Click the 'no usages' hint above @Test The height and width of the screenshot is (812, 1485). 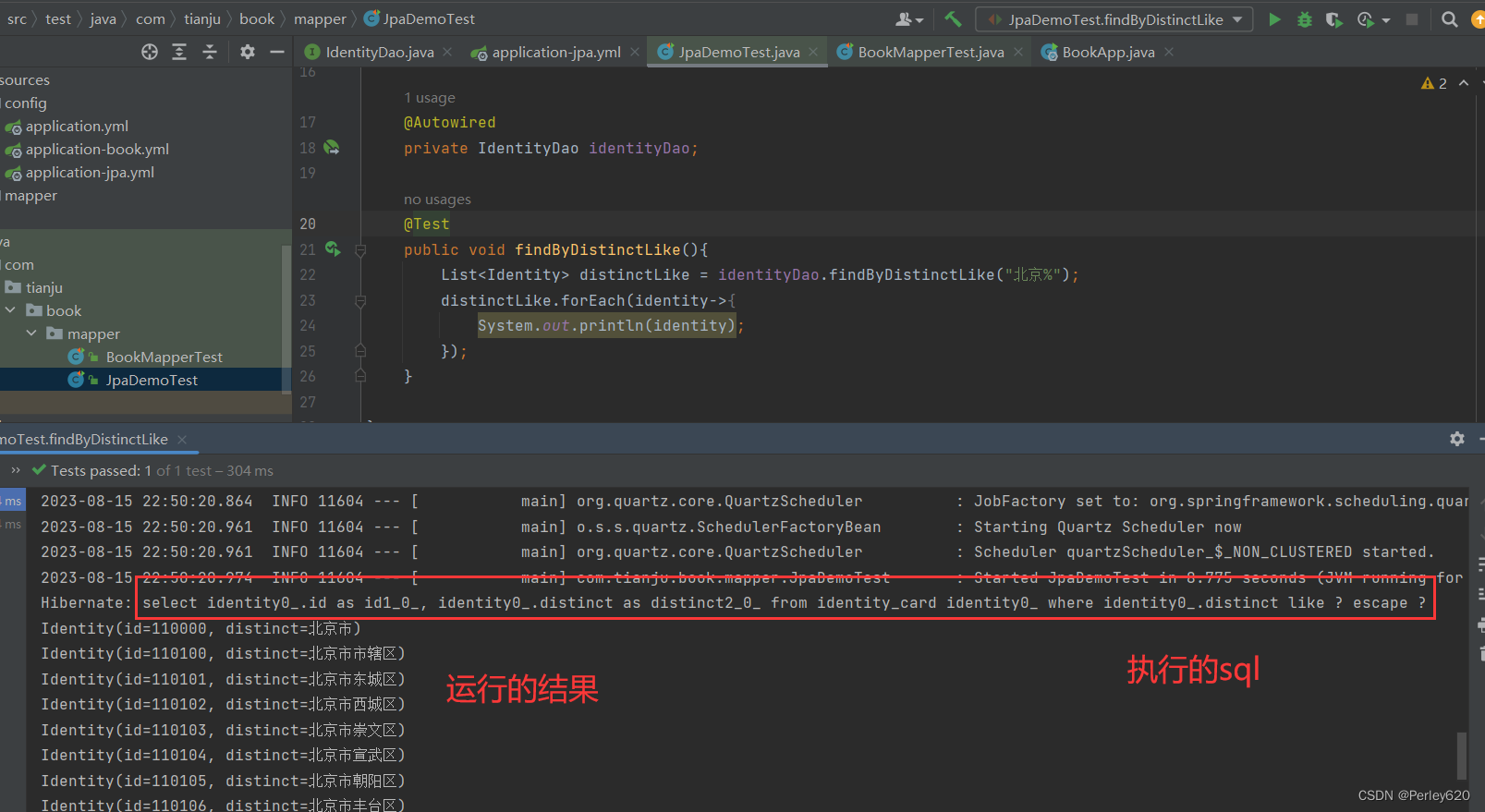[x=437, y=199]
